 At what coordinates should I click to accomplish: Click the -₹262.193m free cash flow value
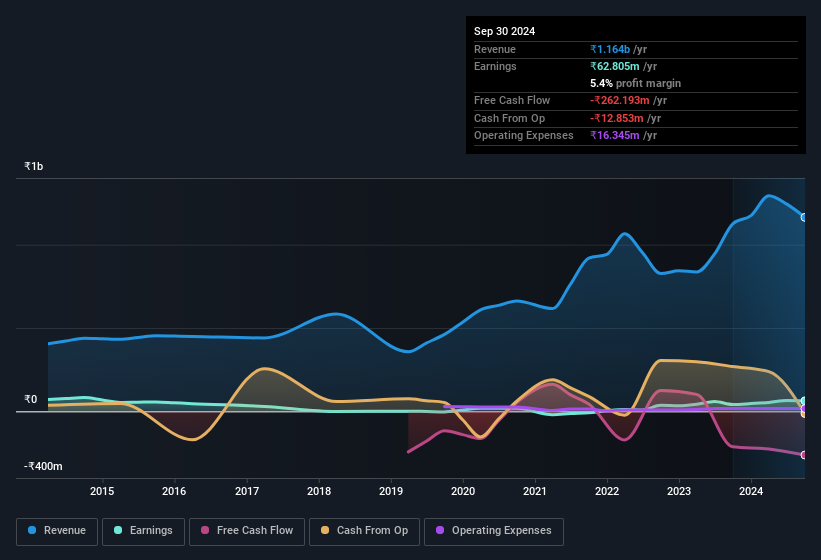coord(619,100)
